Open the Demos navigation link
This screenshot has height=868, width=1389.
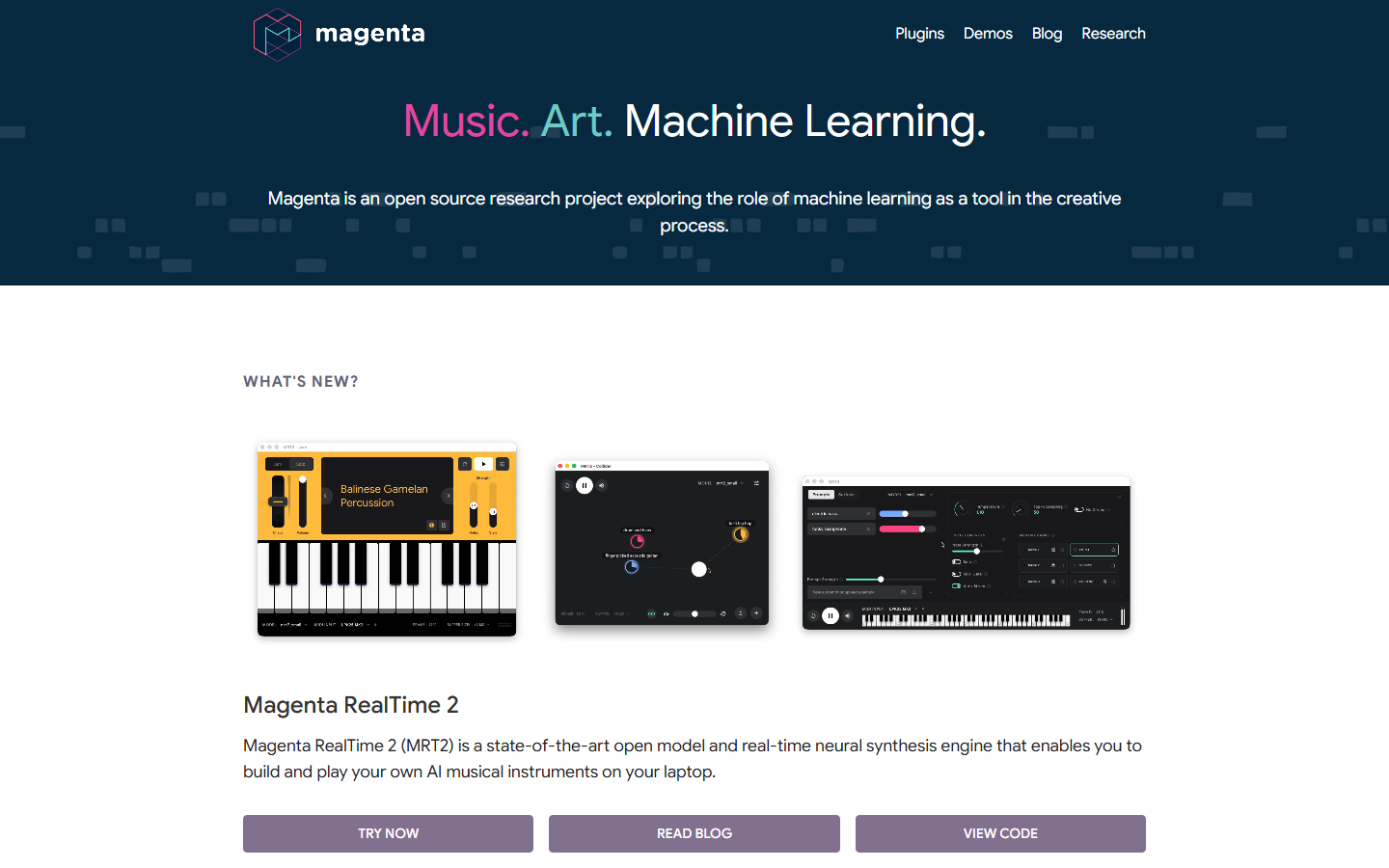coord(988,33)
